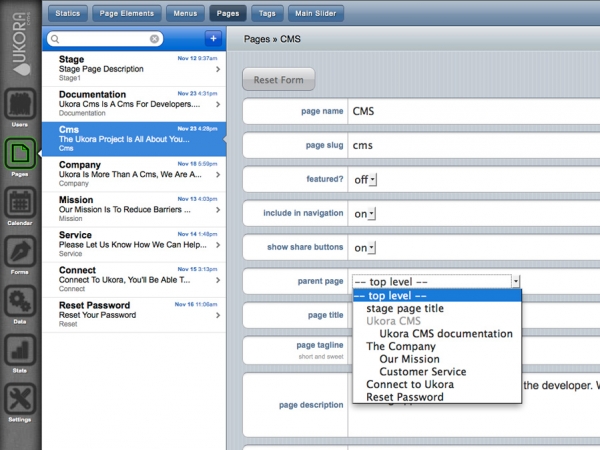
Task: Select the Mission page row
Action: [134, 210]
